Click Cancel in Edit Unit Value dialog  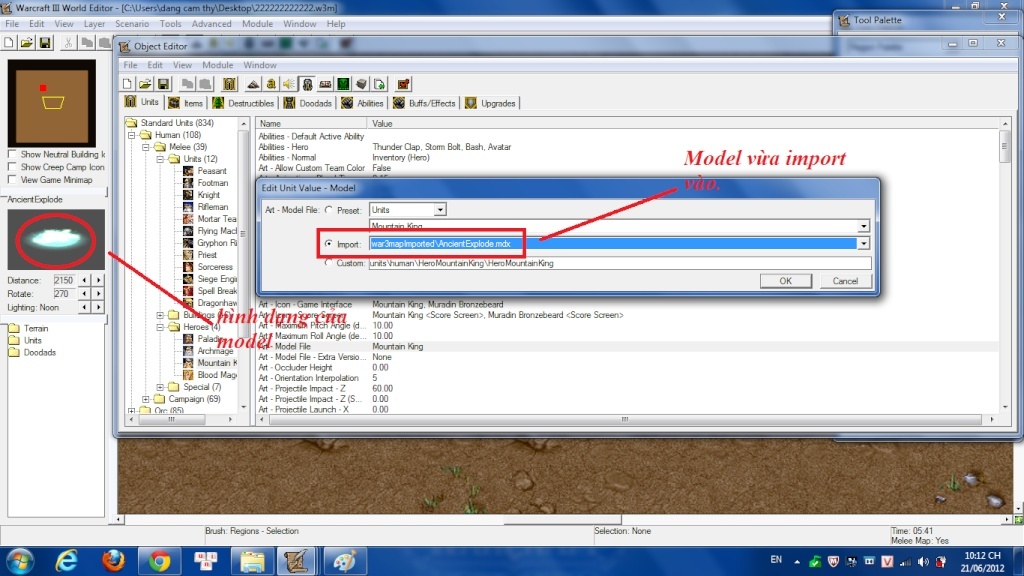tap(845, 281)
